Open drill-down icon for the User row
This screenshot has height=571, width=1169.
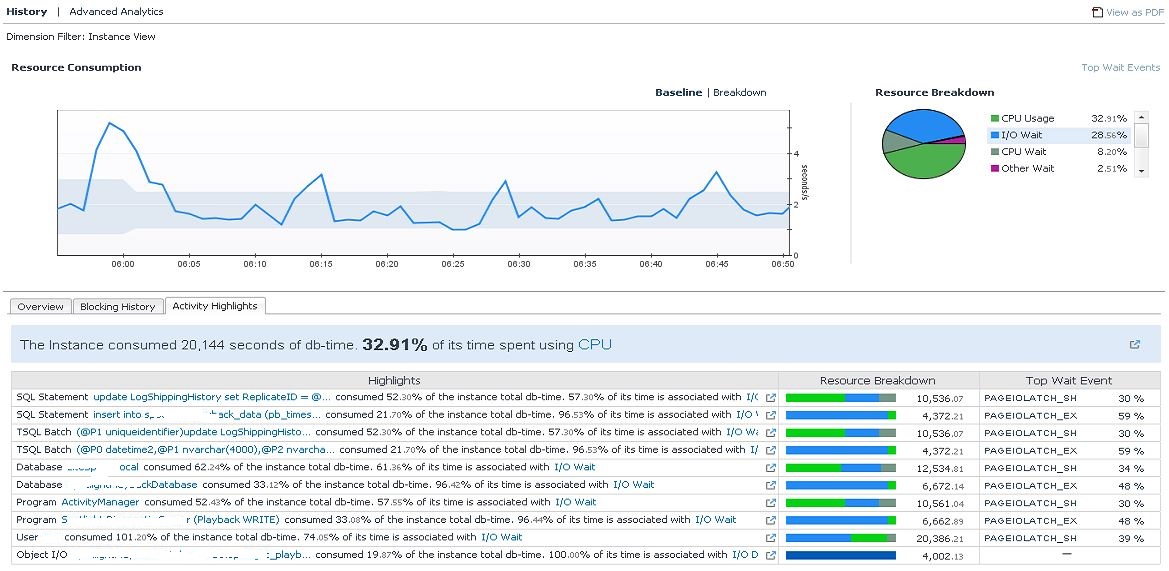coord(770,537)
